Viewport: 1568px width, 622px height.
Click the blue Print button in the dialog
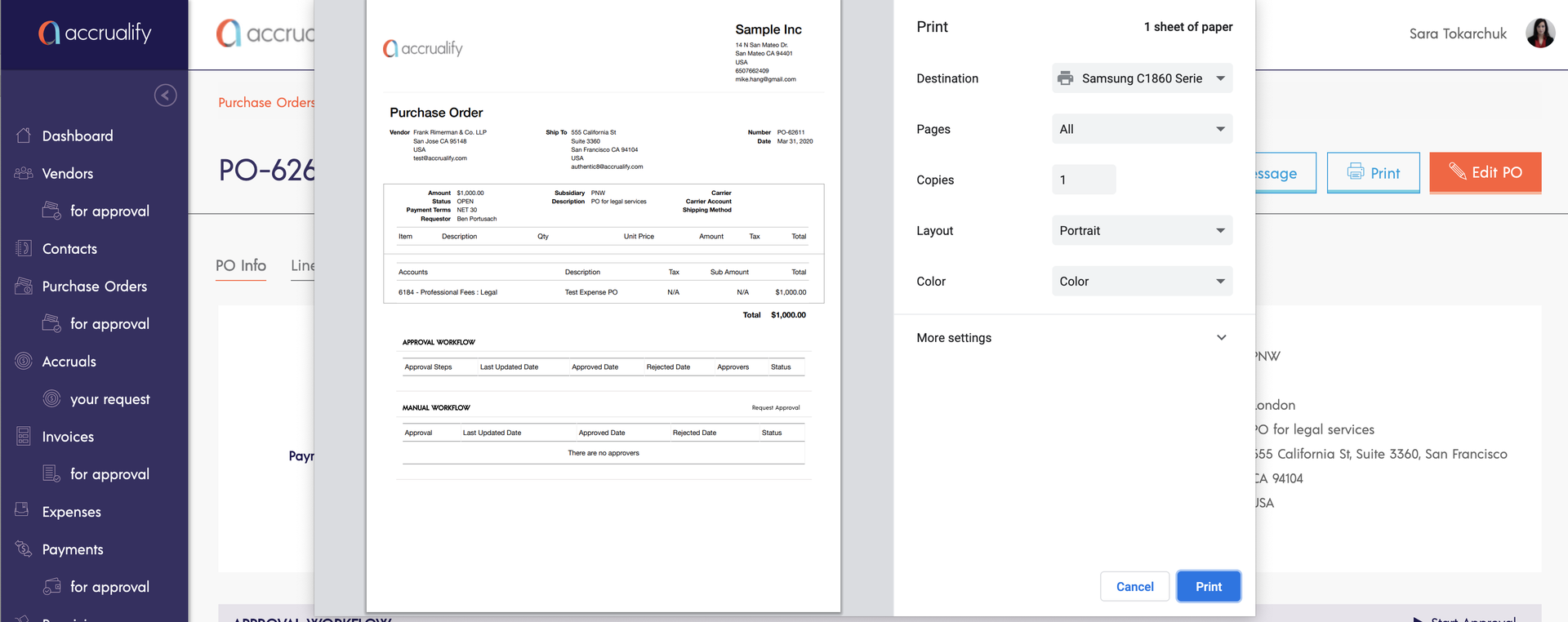(x=1209, y=587)
